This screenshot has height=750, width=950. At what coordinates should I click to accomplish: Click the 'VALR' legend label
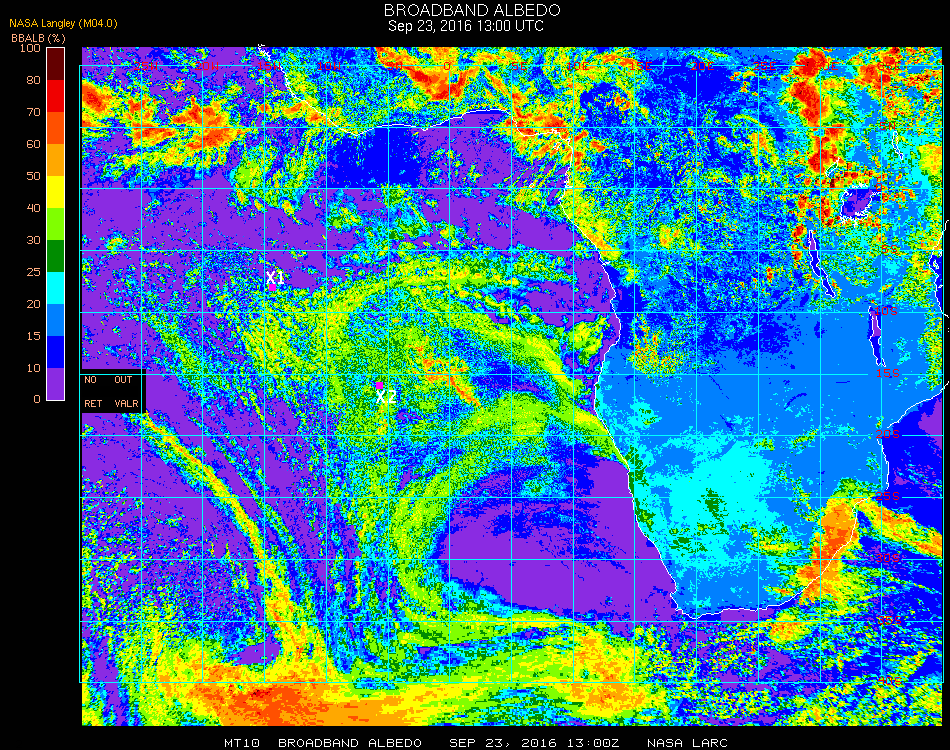tap(126, 403)
